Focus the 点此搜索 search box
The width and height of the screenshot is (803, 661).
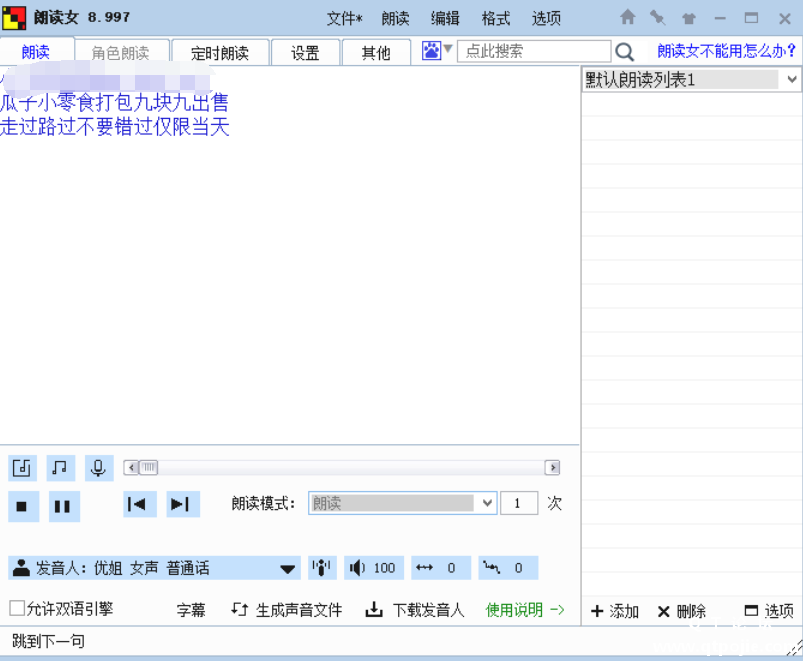tap(534, 51)
